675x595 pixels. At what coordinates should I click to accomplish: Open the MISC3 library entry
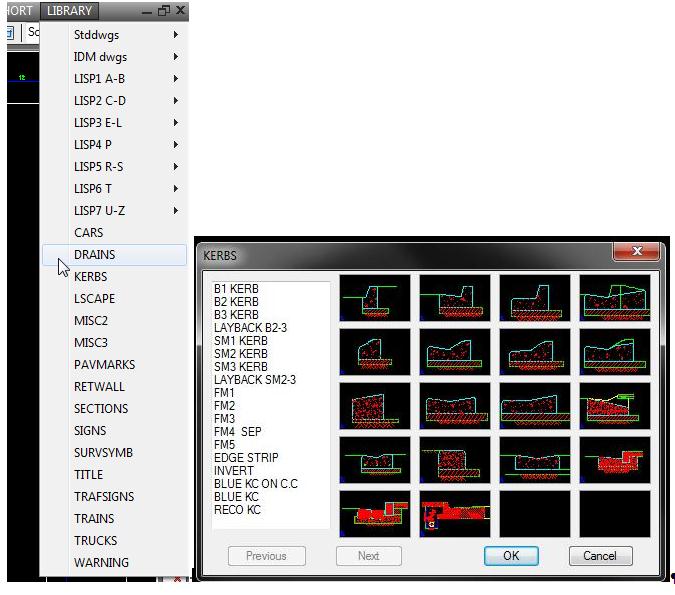pyautogui.click(x=115, y=342)
